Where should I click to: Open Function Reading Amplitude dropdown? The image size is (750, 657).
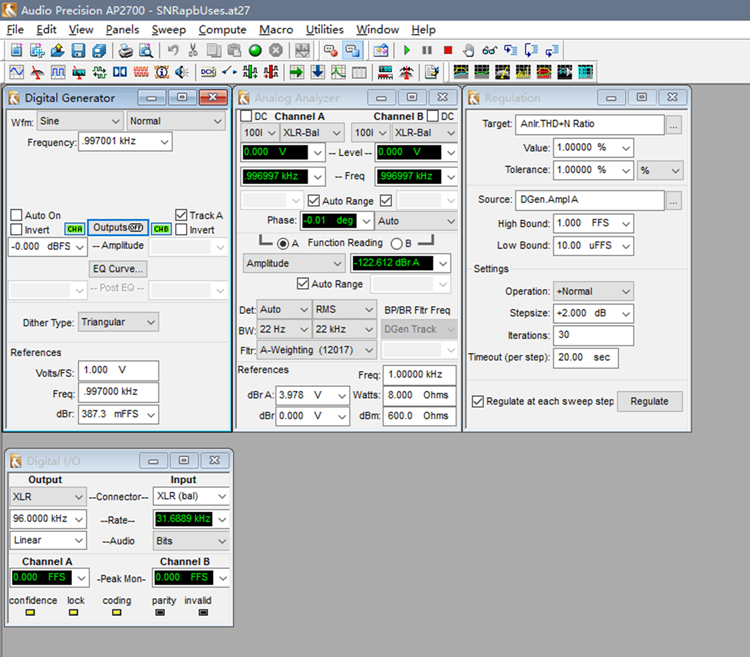[x=294, y=263]
